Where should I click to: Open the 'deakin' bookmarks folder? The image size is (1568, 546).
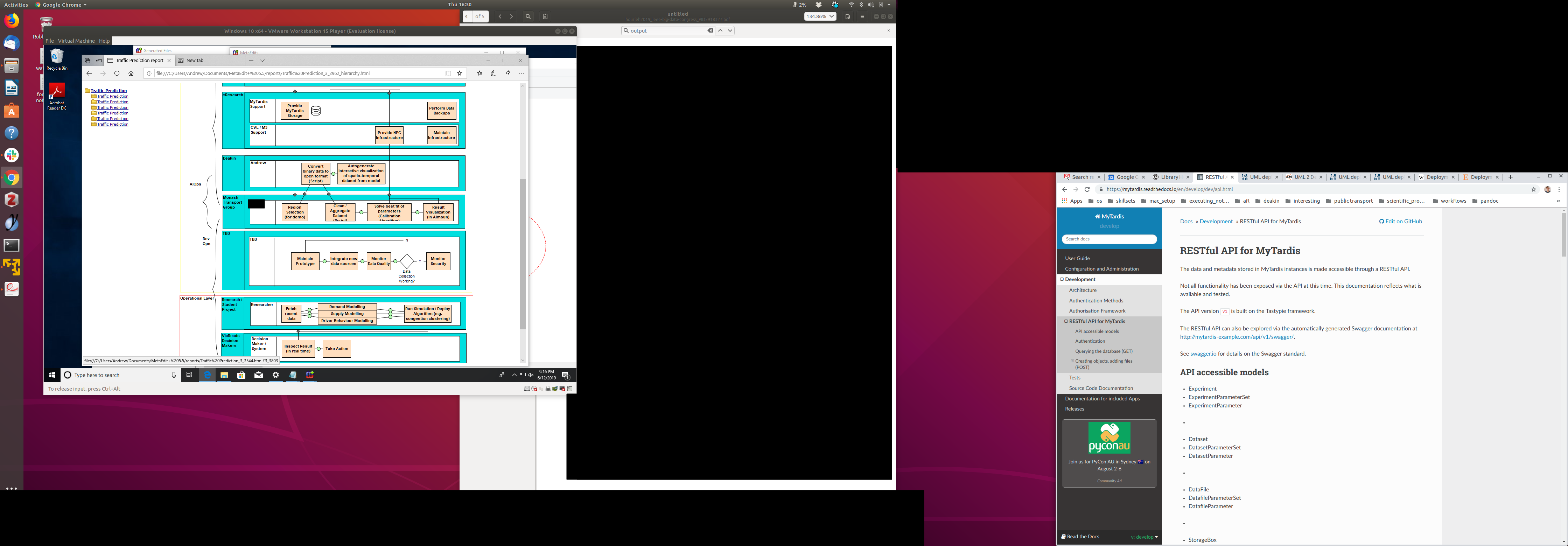pyautogui.click(x=1267, y=201)
